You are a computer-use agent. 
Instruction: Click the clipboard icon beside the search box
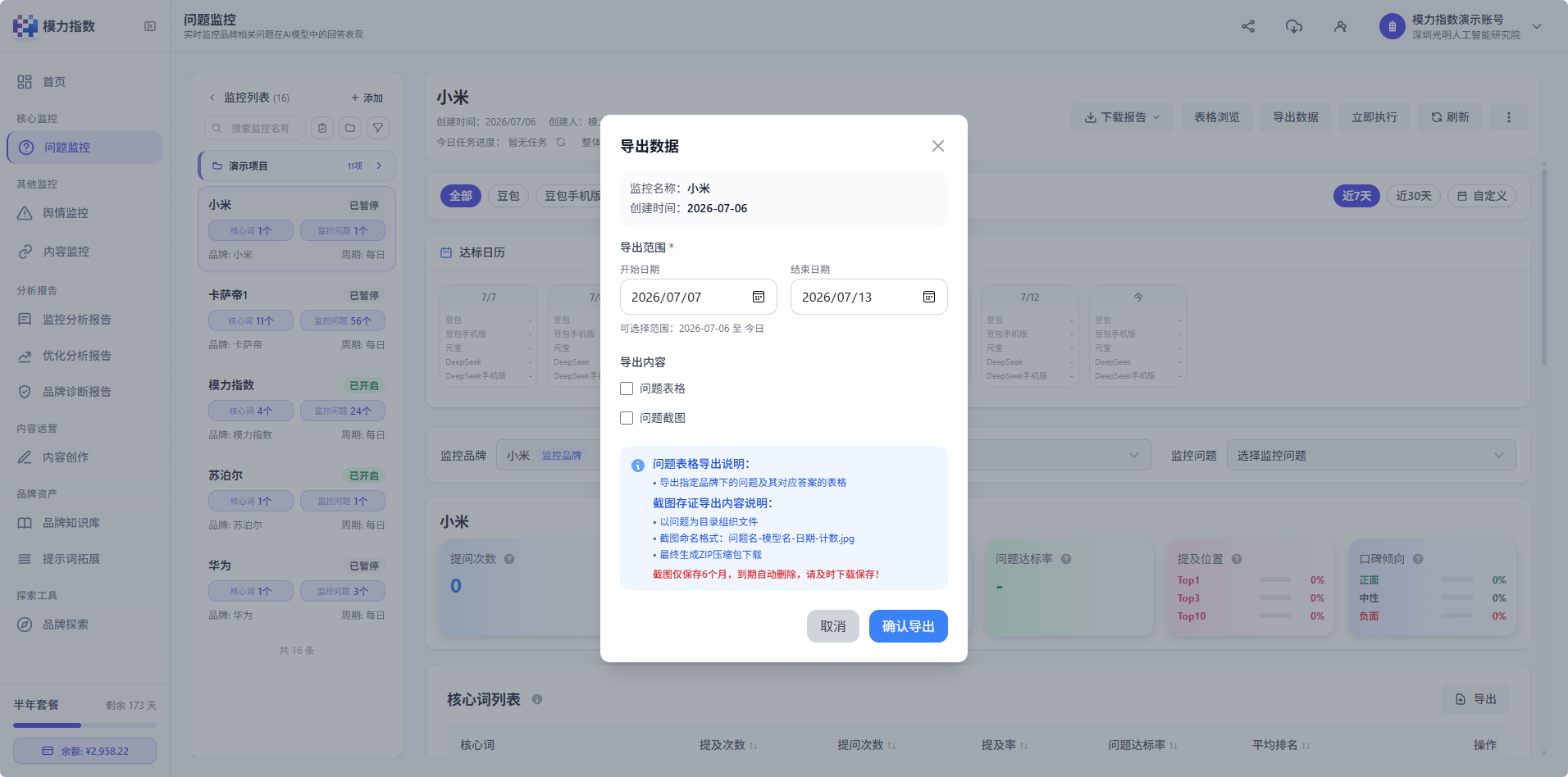[322, 128]
